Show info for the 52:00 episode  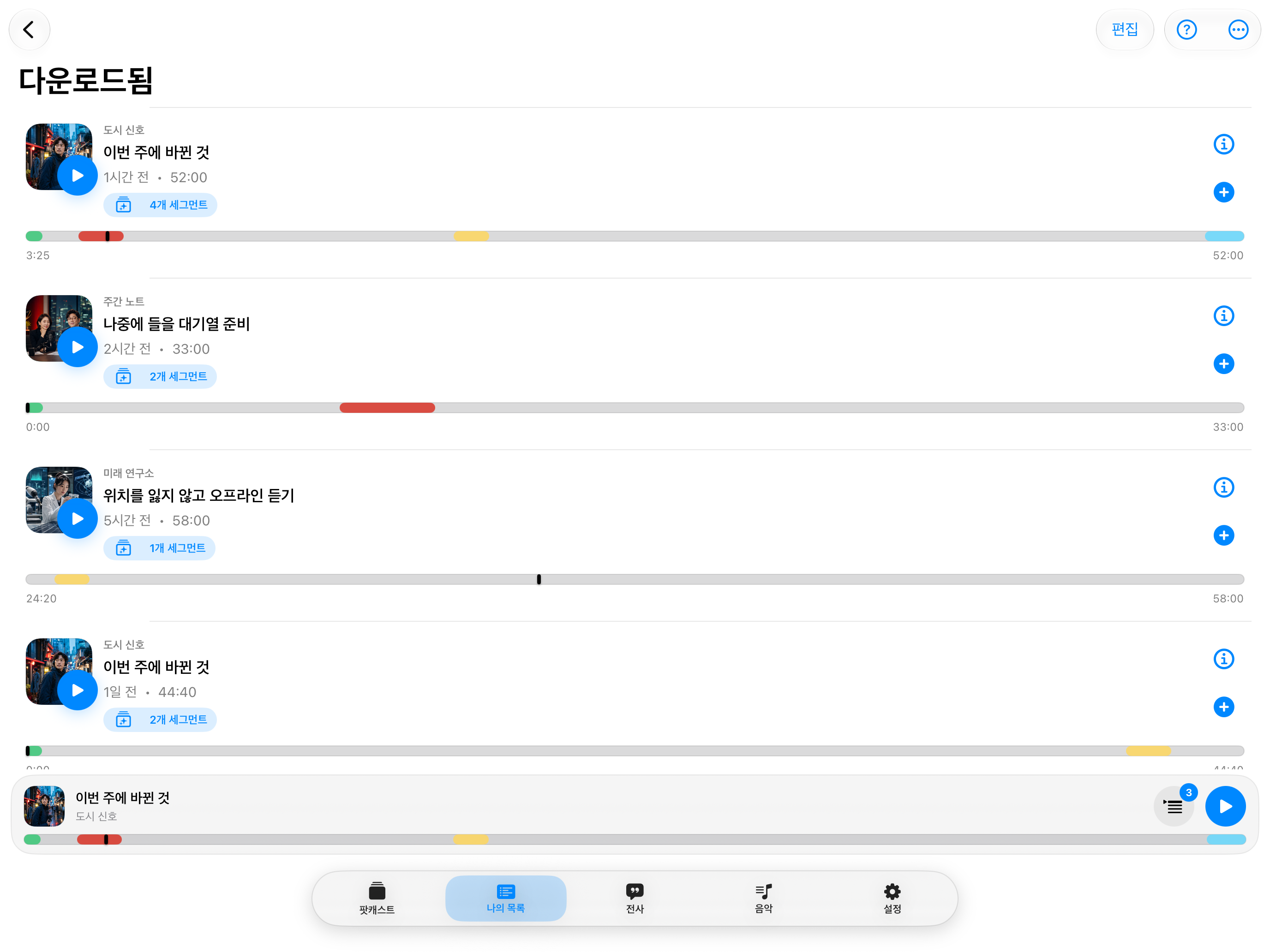pyautogui.click(x=1223, y=144)
